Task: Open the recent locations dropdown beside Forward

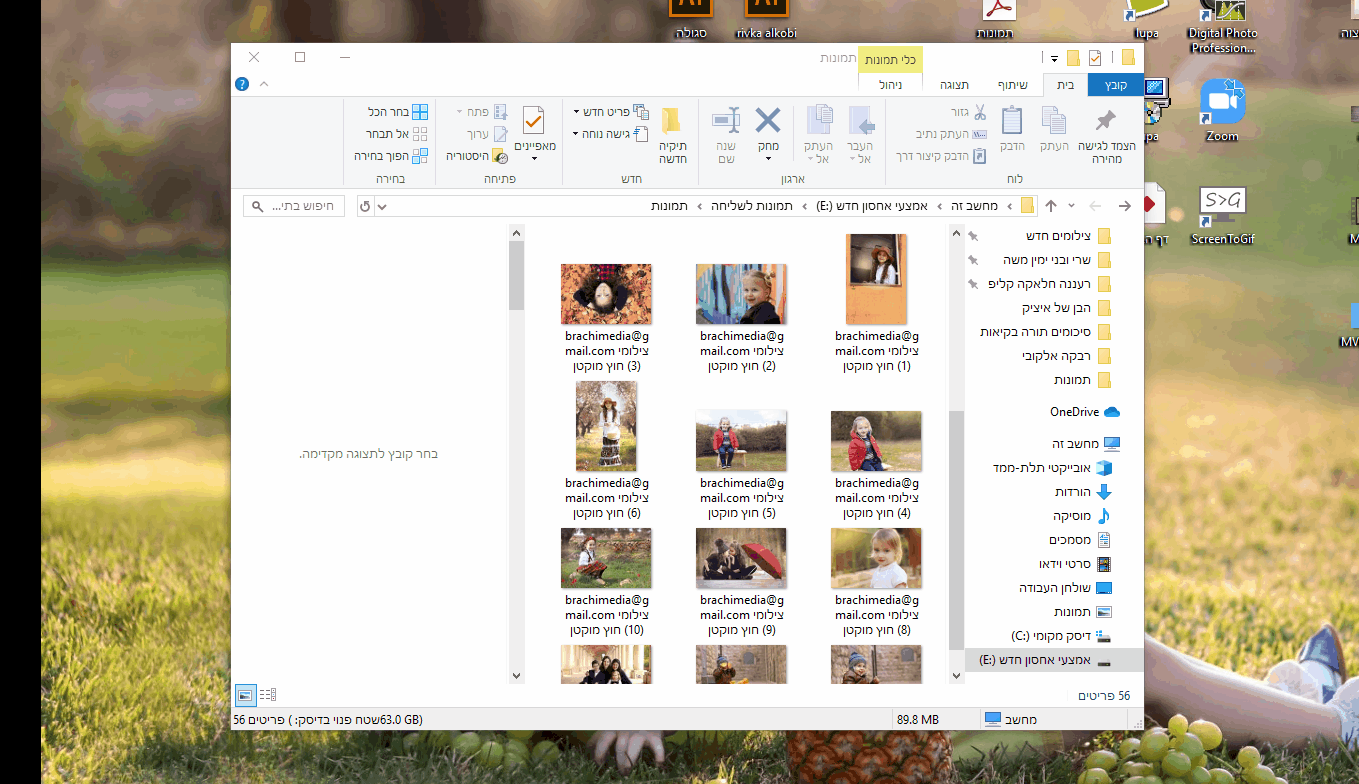Action: (1072, 206)
